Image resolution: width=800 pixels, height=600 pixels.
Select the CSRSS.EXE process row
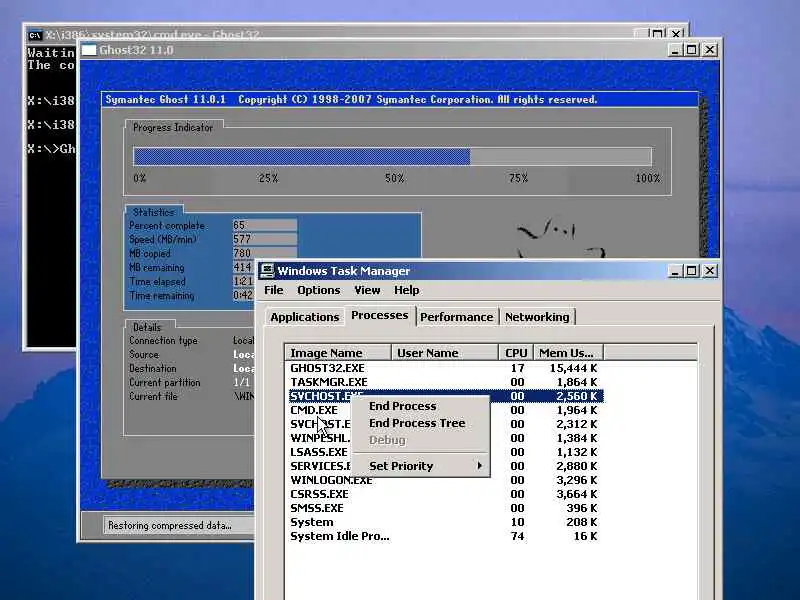(x=444, y=494)
